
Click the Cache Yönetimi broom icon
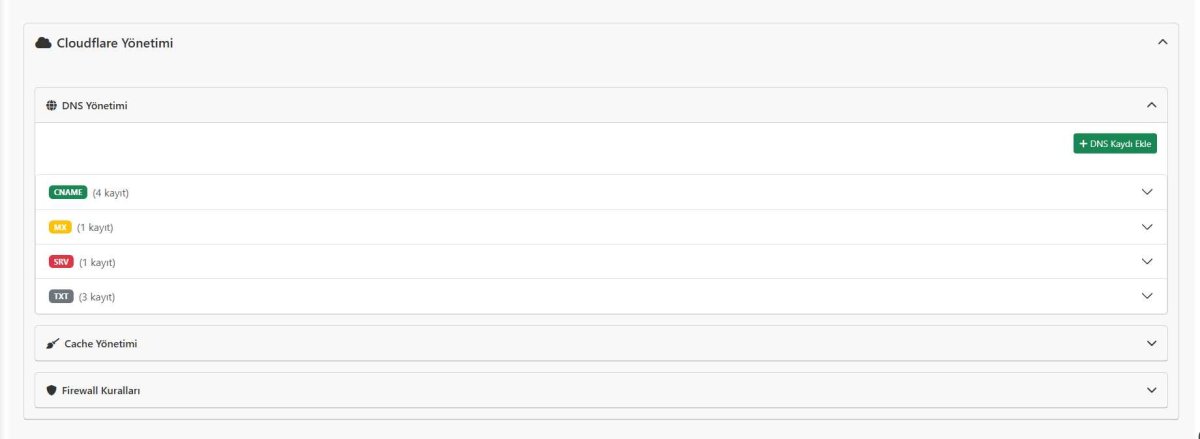[52, 343]
